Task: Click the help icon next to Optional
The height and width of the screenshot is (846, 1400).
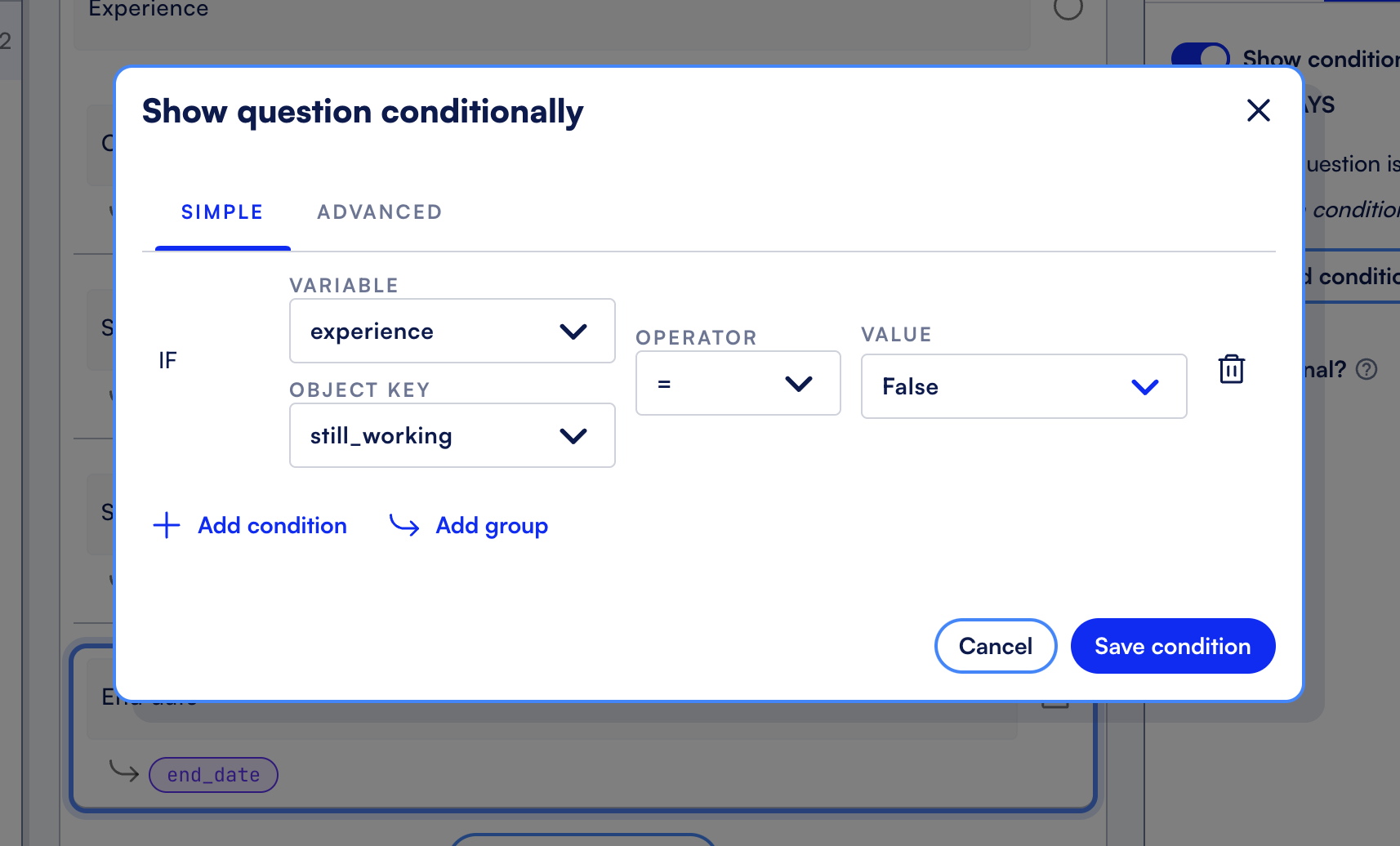Action: [x=1367, y=370]
